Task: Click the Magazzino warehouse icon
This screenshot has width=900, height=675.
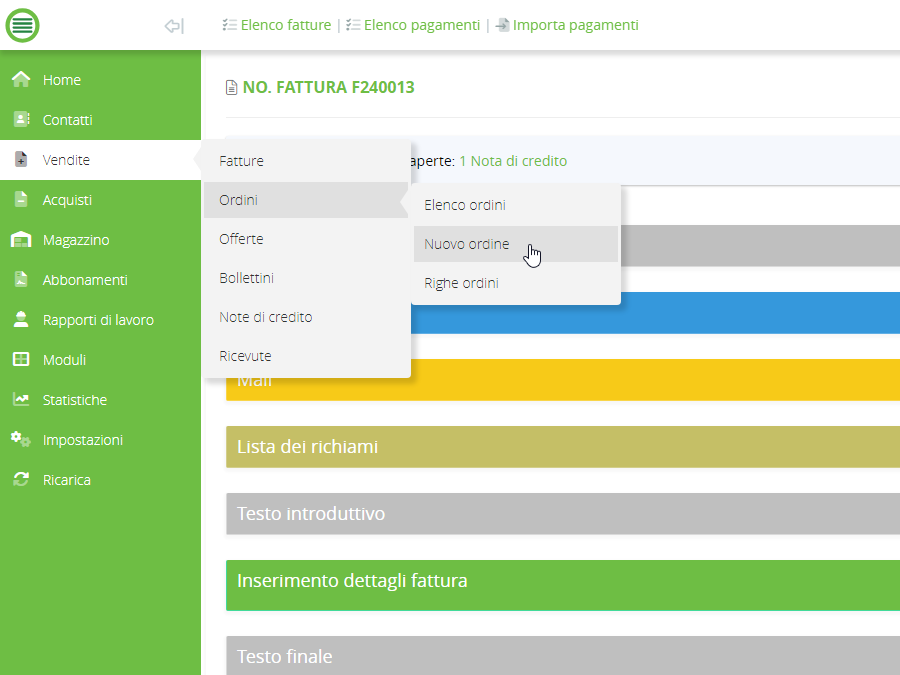Action: tap(21, 240)
